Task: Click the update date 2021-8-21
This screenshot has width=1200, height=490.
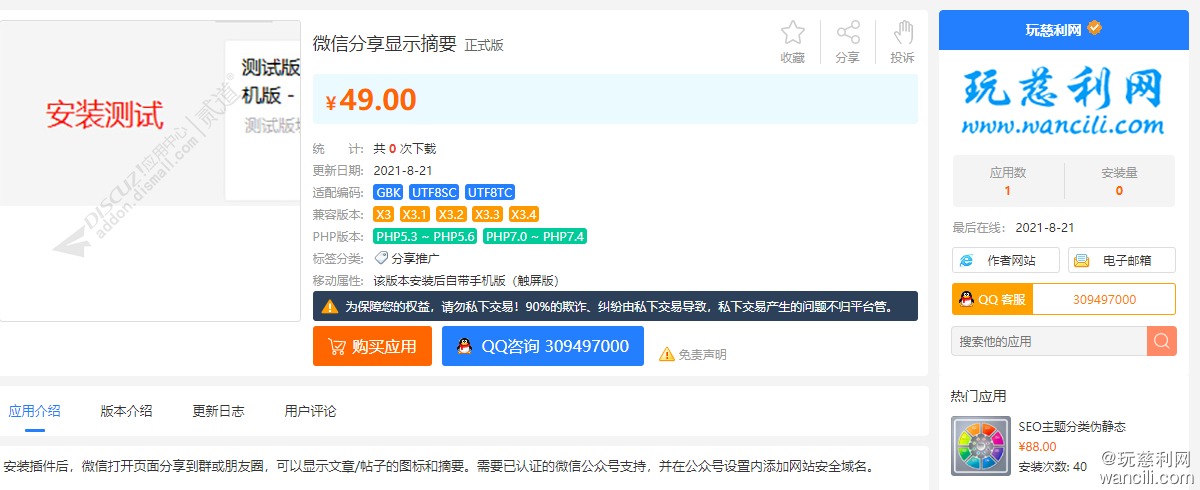Action: coord(403,170)
